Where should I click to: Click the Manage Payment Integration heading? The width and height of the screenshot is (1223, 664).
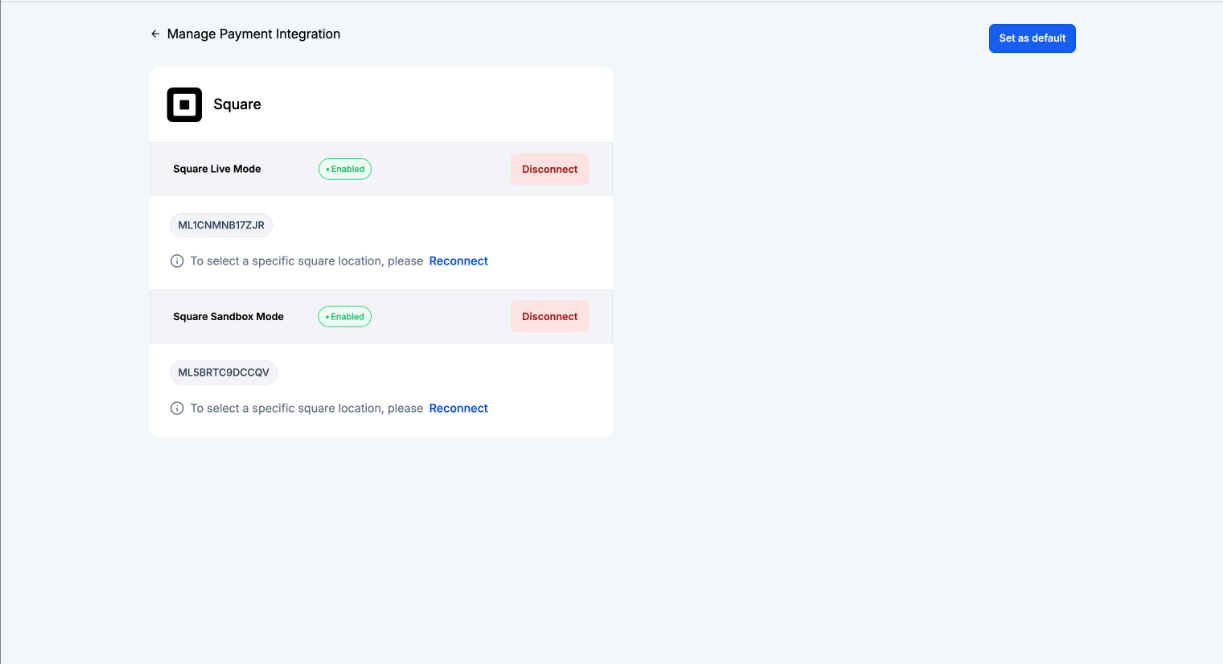click(253, 34)
